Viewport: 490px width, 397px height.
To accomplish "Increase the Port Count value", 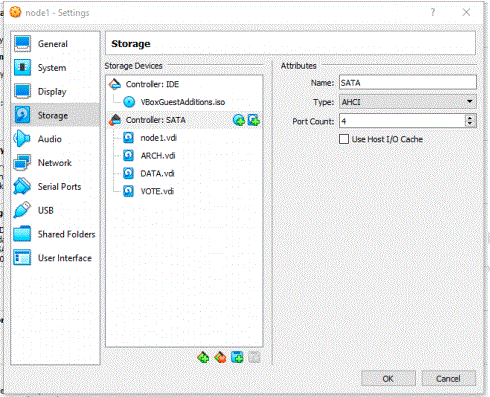I will (470, 118).
